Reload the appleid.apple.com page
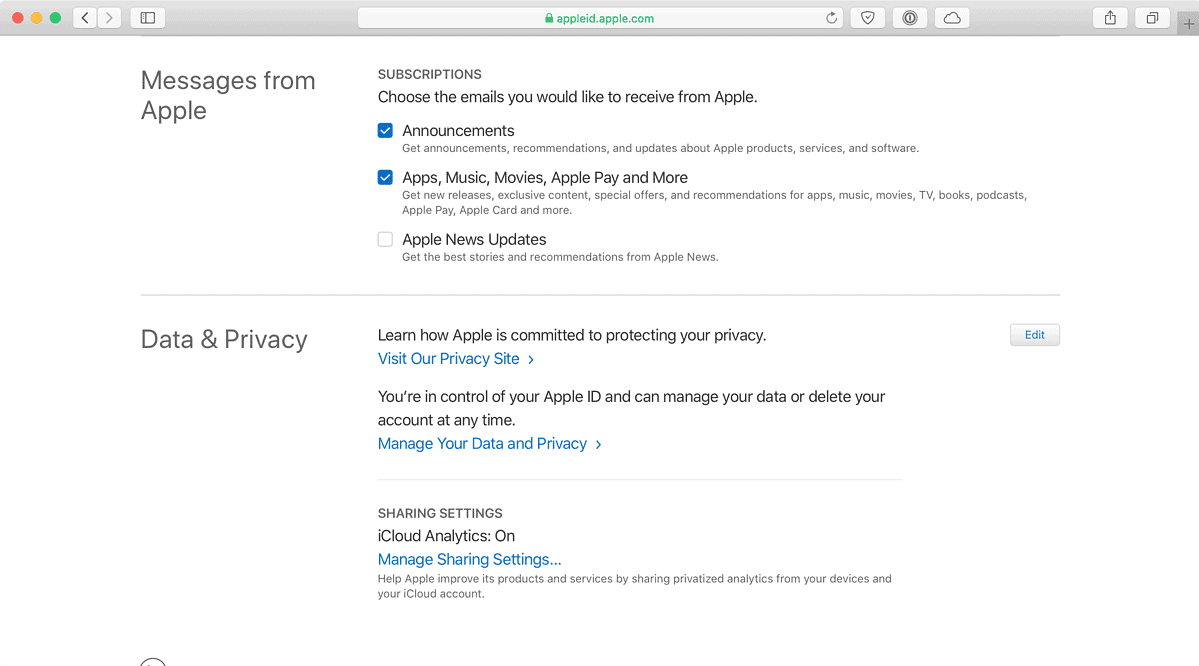The height and width of the screenshot is (666, 1199). tap(831, 18)
